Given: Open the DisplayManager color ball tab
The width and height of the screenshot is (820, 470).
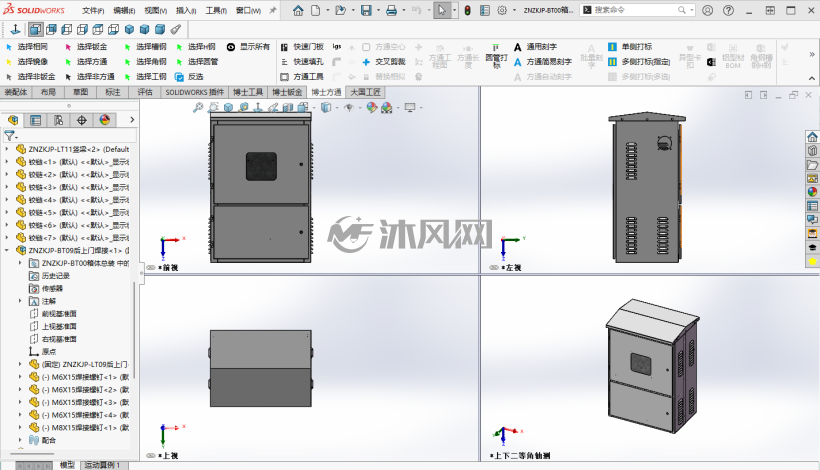Looking at the screenshot, I should click(x=105, y=120).
